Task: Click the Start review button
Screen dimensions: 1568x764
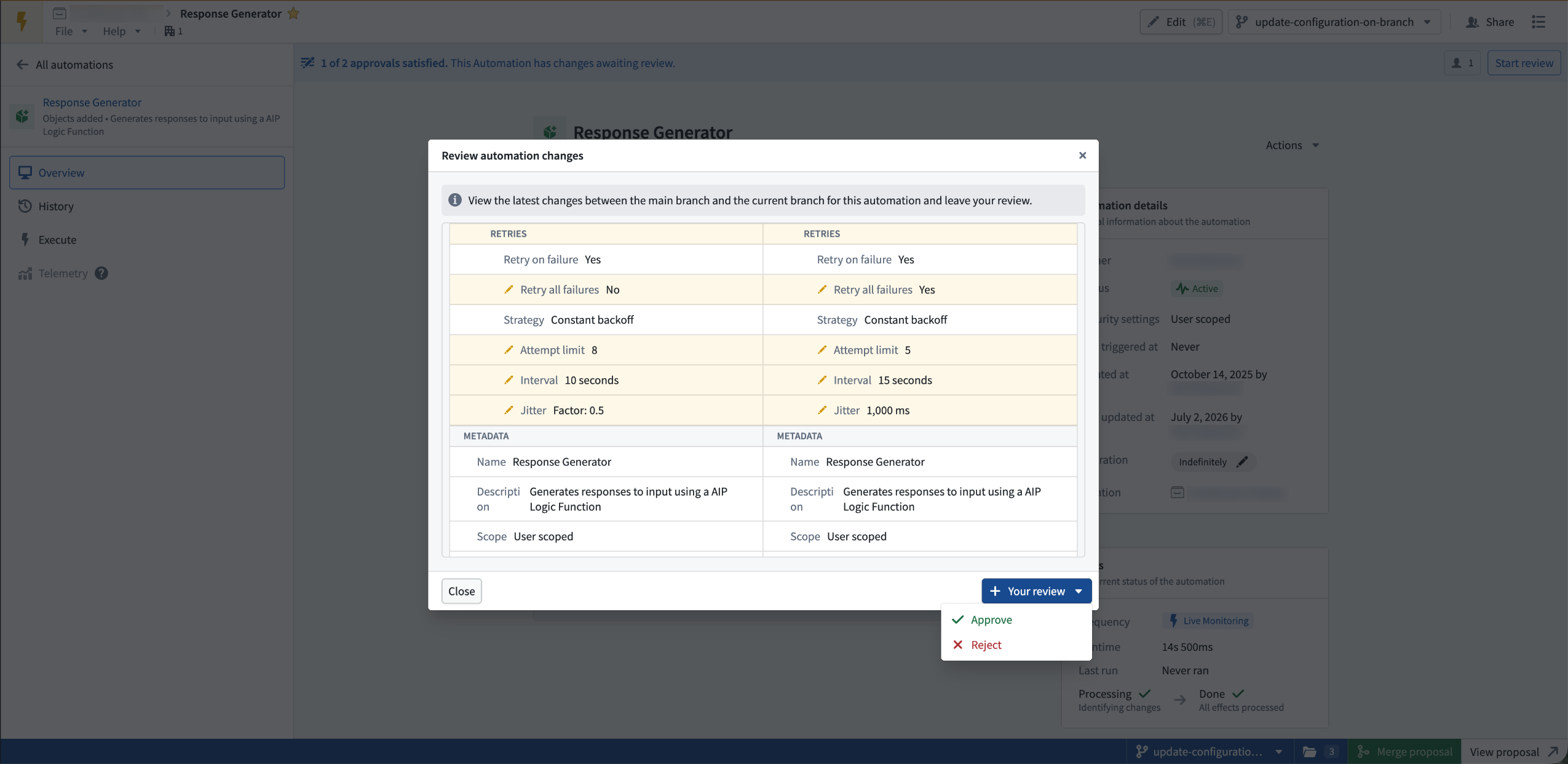Action: point(1524,63)
